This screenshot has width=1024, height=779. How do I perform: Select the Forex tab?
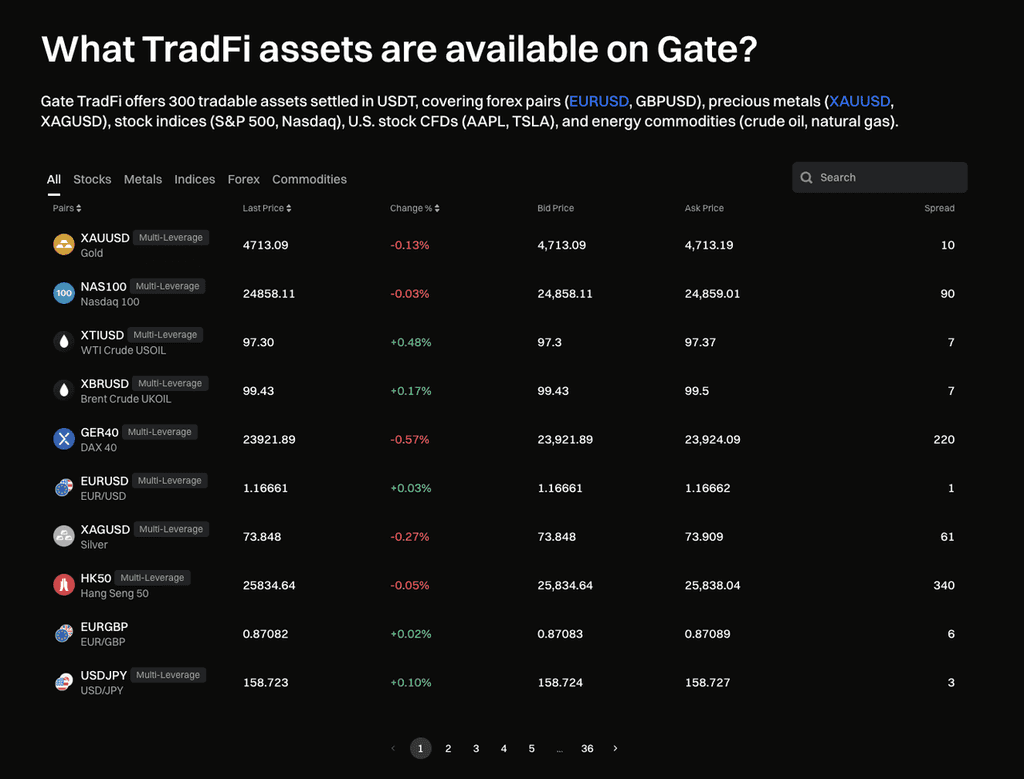pos(243,179)
